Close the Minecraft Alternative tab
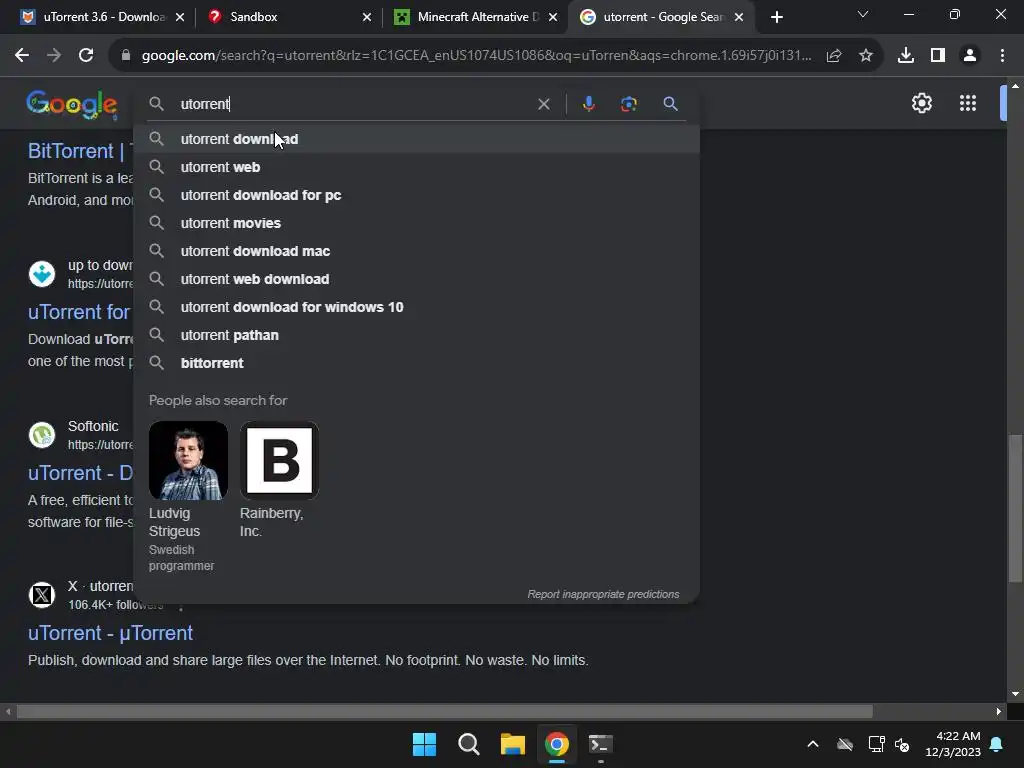The image size is (1024, 768). pos(553,18)
